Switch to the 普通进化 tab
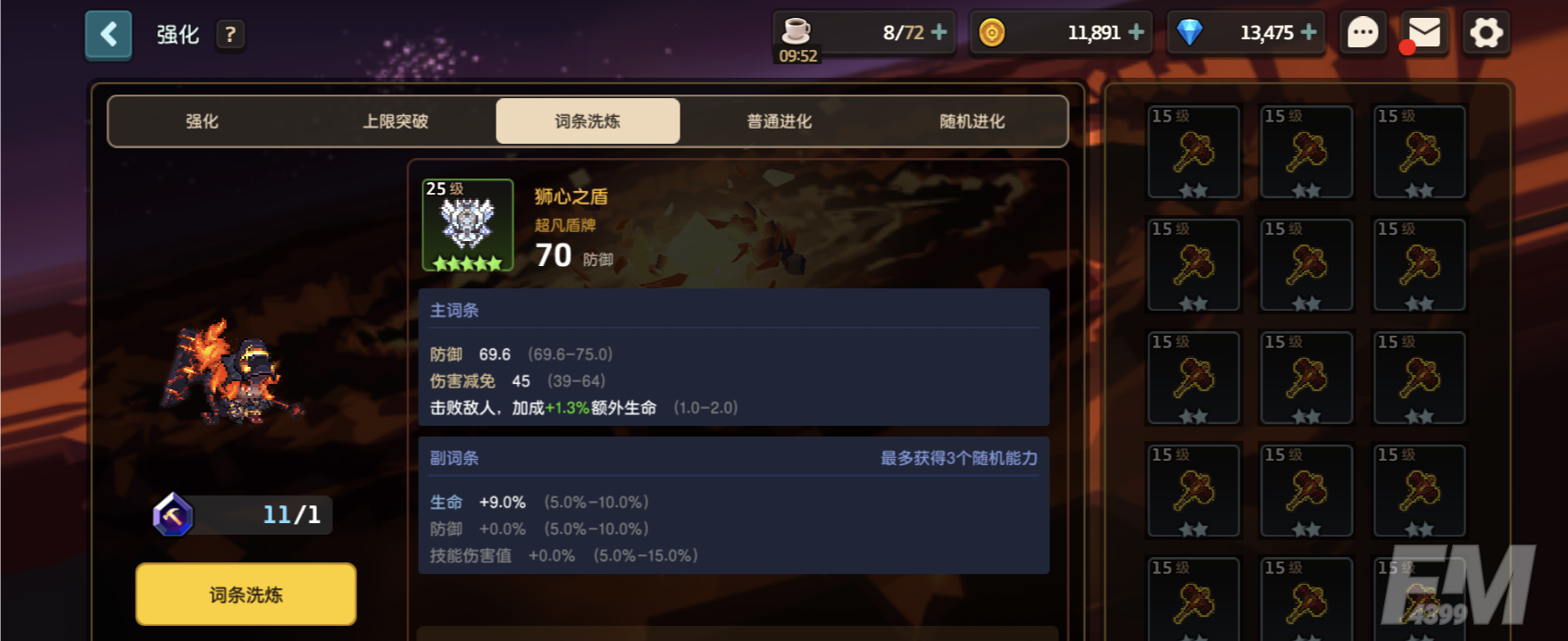Viewport: 1568px width, 641px height. tap(780, 121)
